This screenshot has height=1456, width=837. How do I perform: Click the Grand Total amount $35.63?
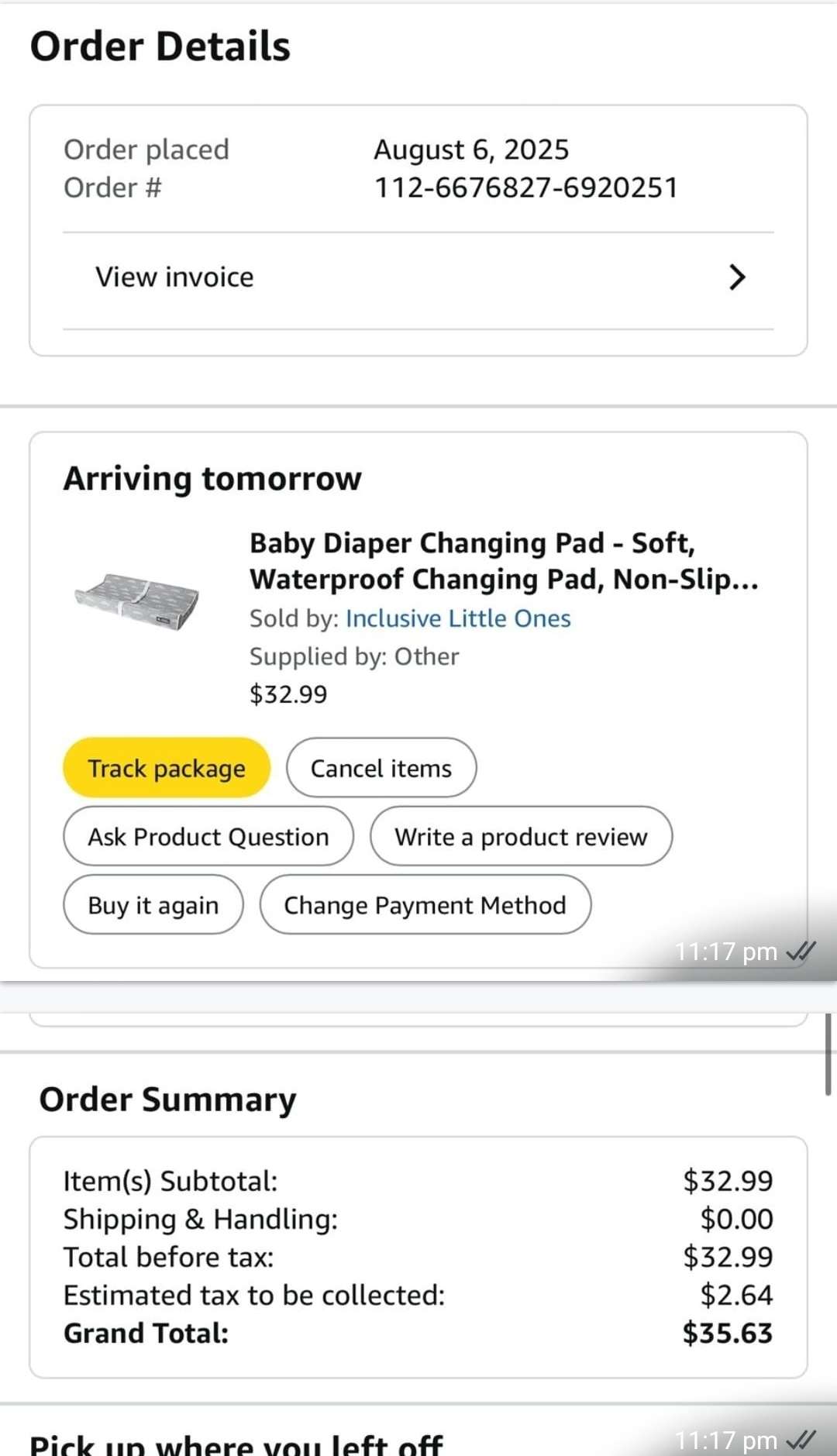click(727, 1333)
